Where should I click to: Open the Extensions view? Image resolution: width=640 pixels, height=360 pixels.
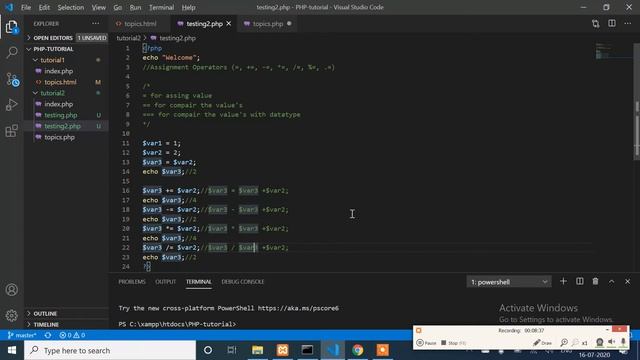tap(12, 131)
